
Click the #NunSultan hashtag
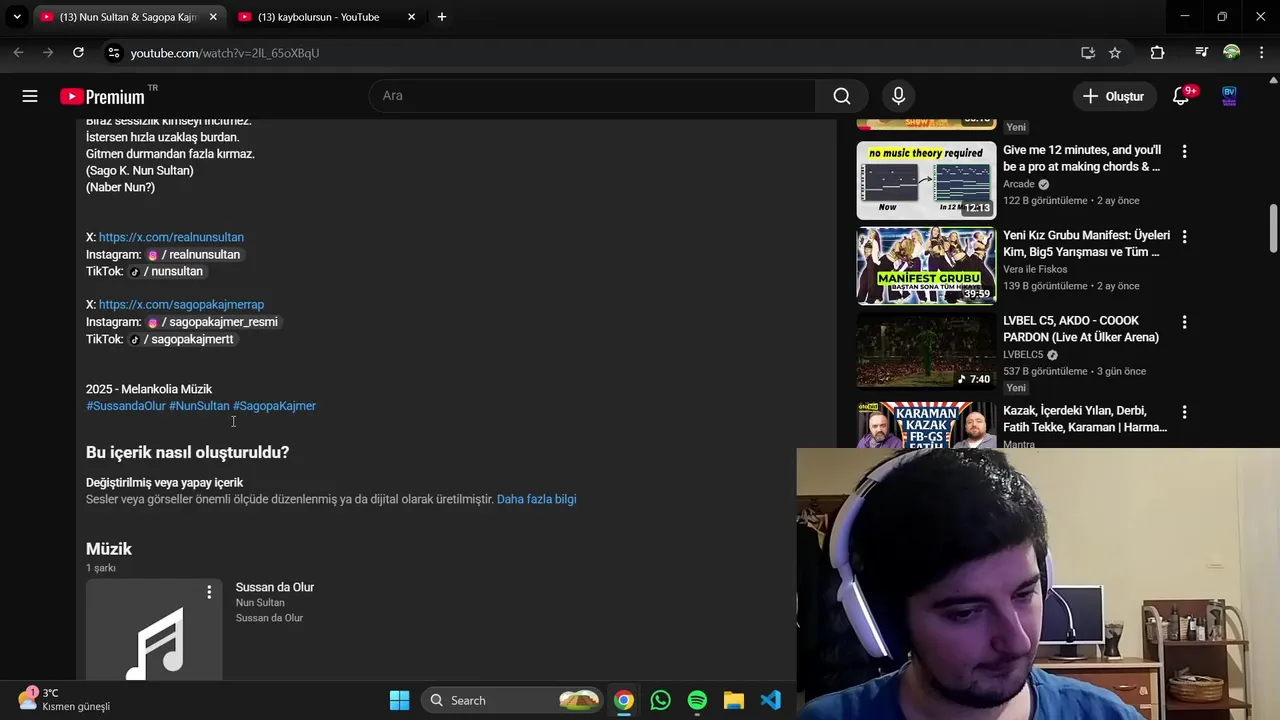pyautogui.click(x=199, y=406)
